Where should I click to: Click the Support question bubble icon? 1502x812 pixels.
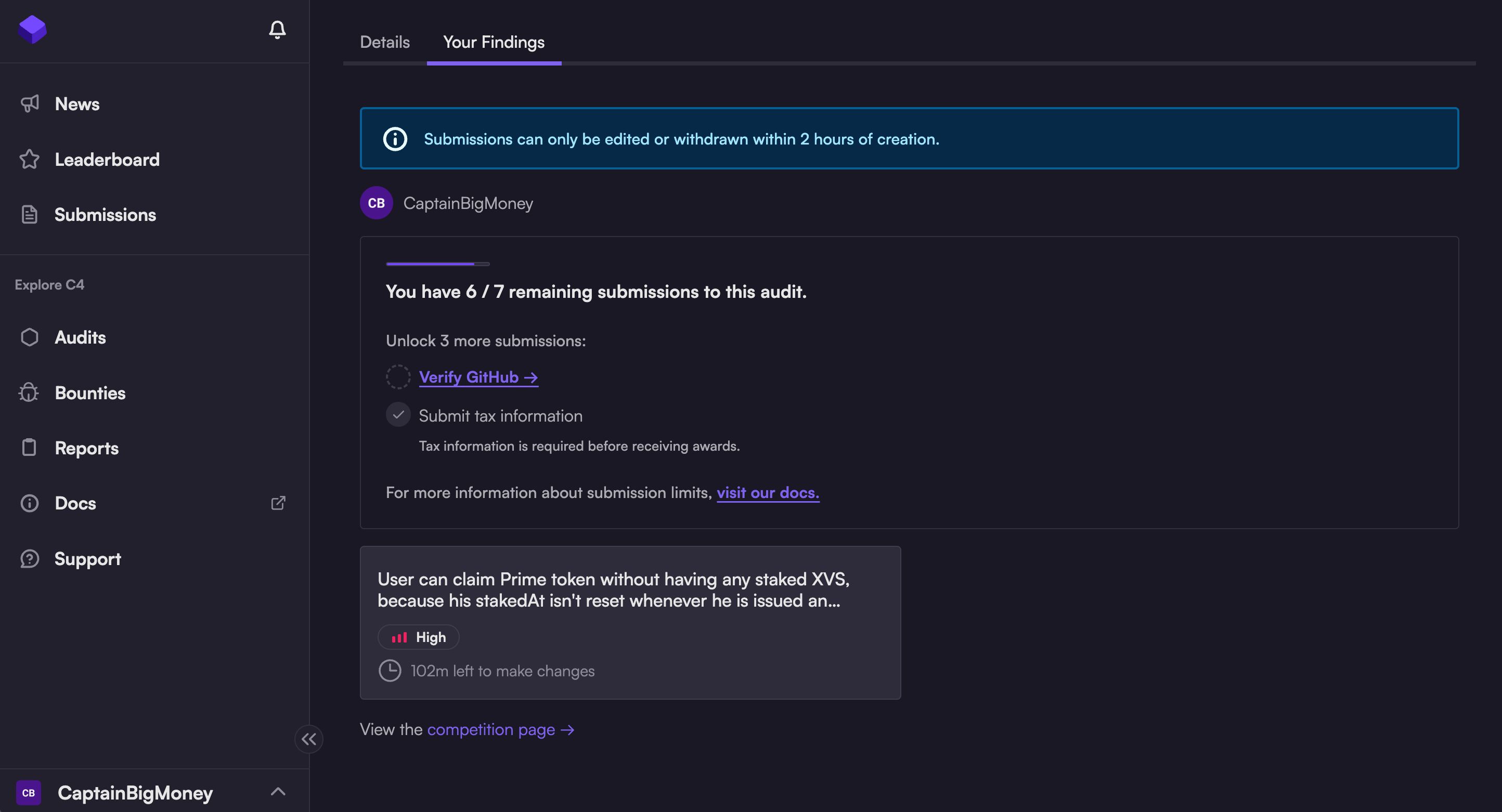(x=29, y=558)
